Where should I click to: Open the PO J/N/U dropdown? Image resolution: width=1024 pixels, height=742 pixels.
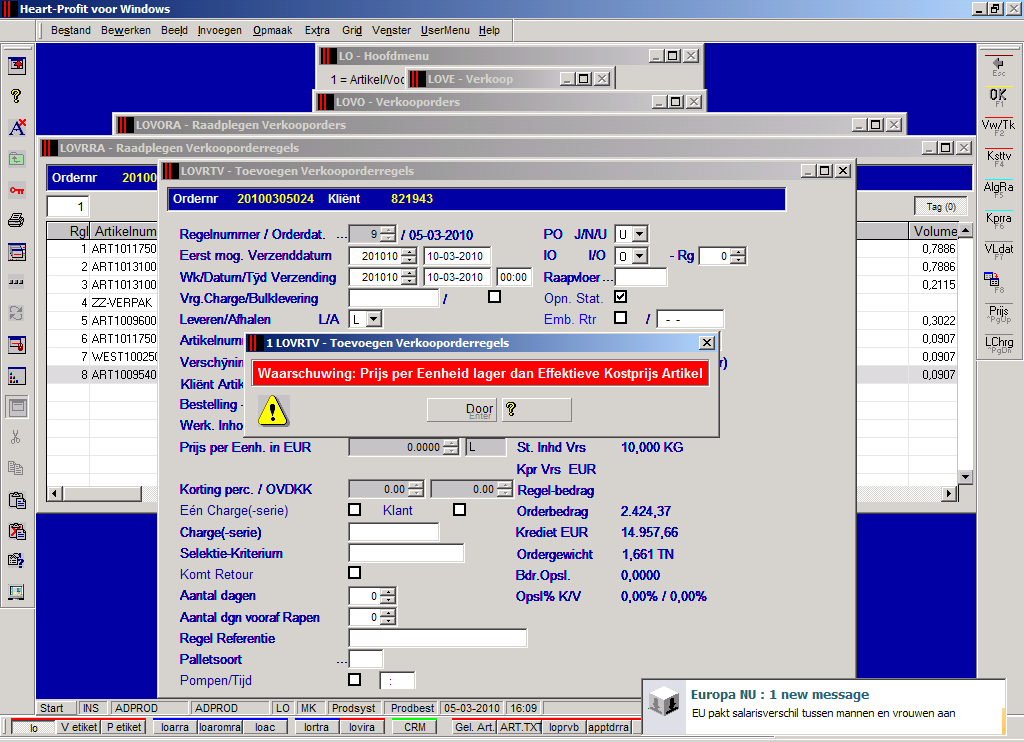pyautogui.click(x=640, y=234)
